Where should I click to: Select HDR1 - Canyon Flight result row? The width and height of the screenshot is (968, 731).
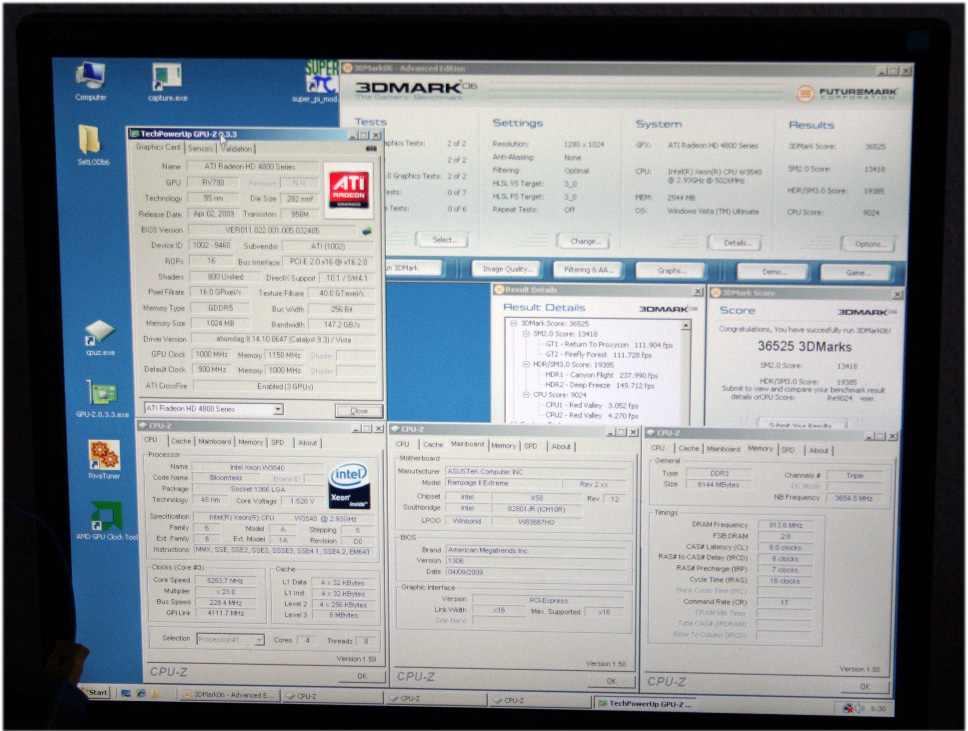tap(601, 375)
